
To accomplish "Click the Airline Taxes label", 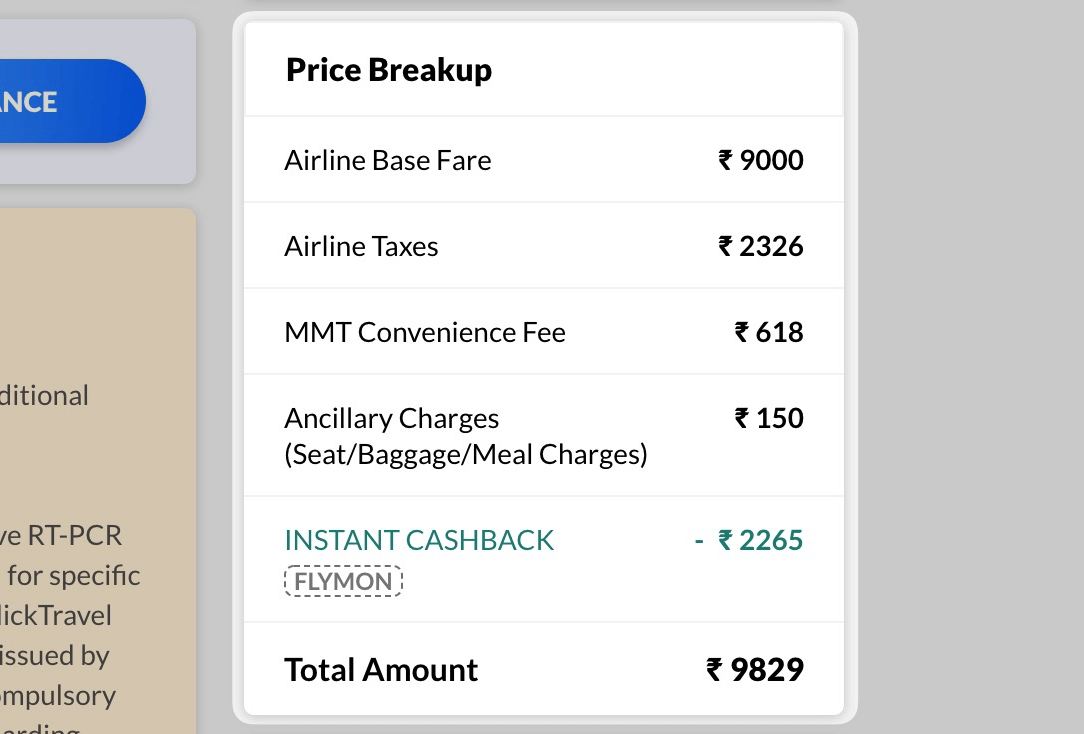I will tap(362, 247).
